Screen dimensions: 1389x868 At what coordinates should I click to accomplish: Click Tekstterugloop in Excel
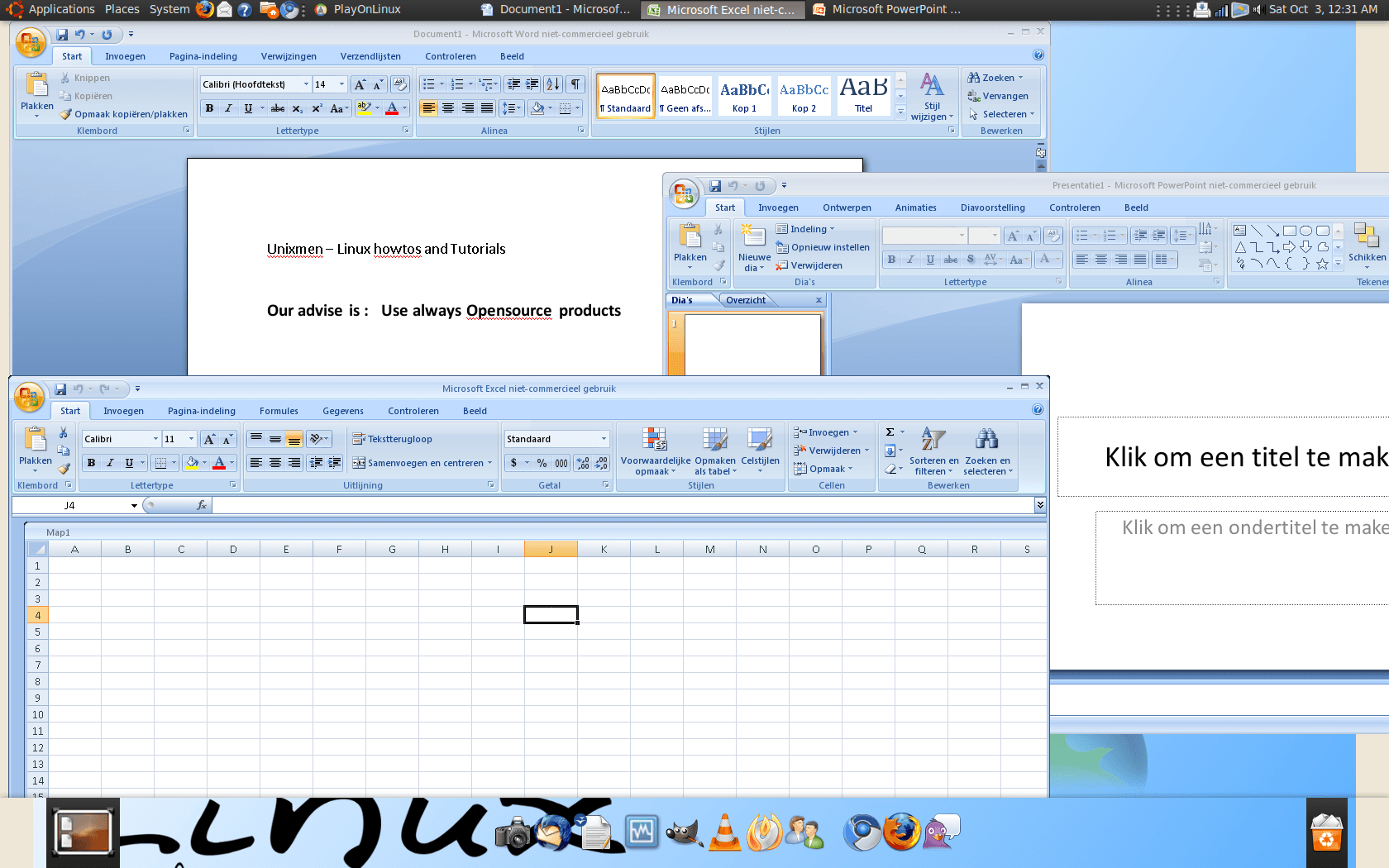coord(393,439)
